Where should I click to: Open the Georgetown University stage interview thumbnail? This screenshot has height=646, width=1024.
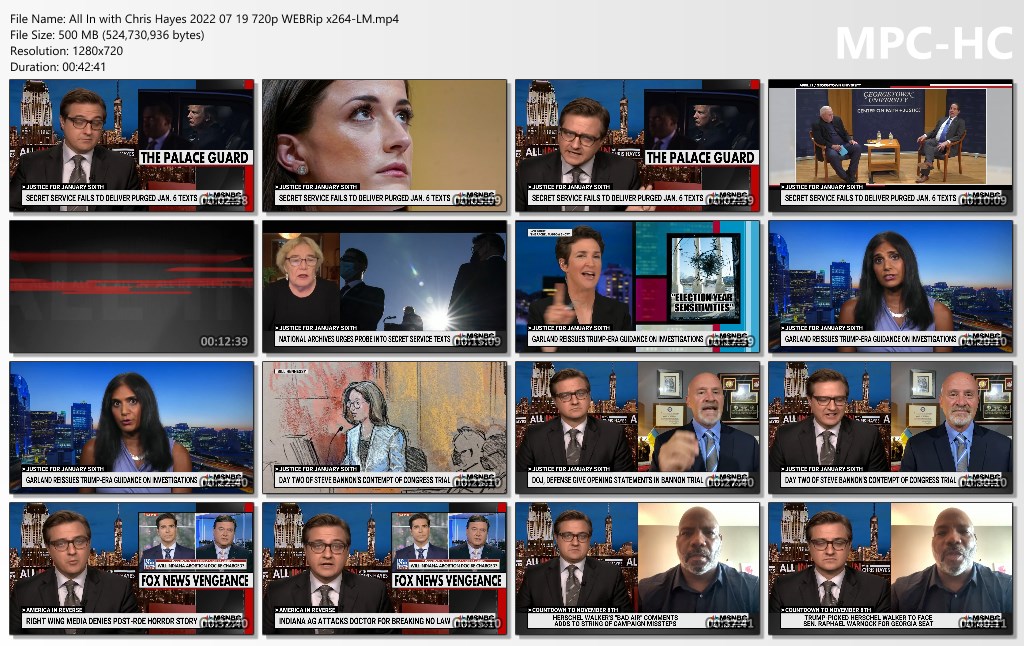click(x=891, y=146)
